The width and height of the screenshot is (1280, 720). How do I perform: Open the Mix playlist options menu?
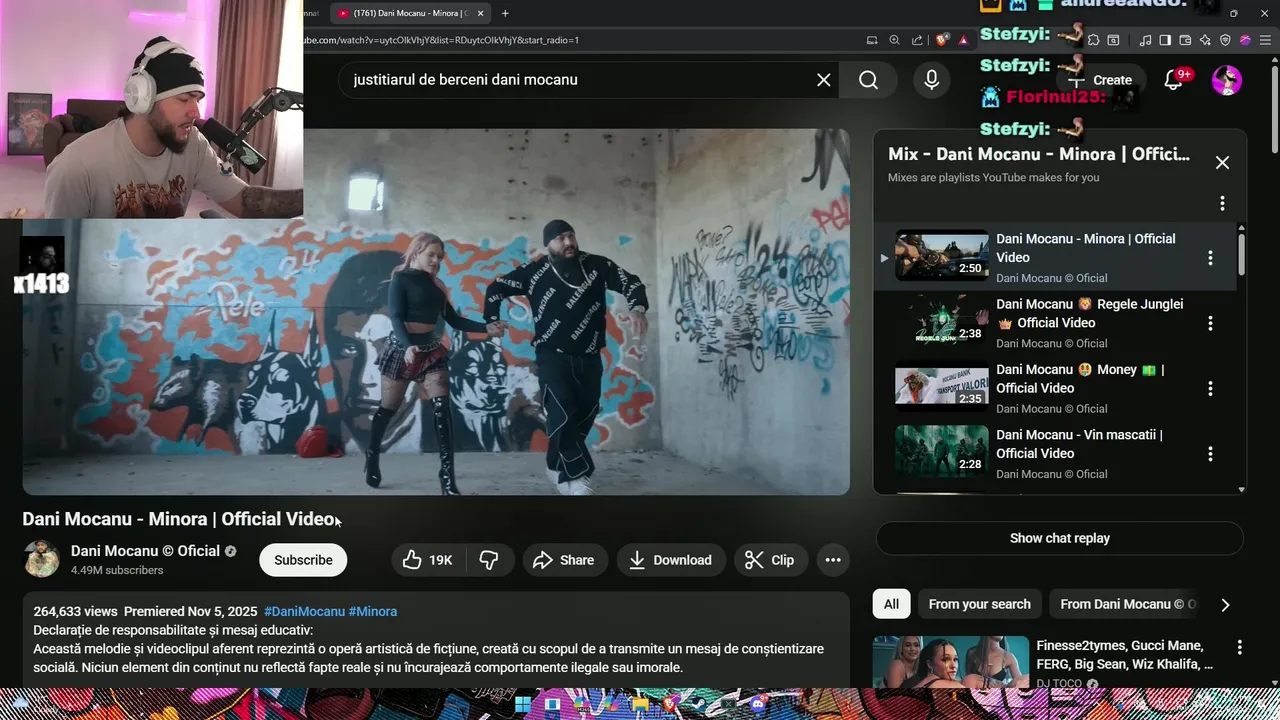1222,204
